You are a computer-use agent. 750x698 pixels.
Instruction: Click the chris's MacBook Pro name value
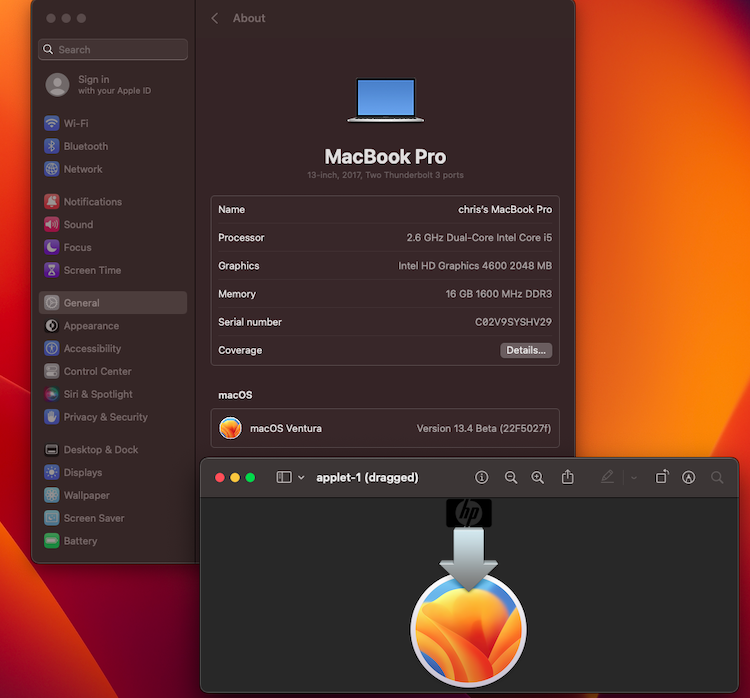(505, 210)
